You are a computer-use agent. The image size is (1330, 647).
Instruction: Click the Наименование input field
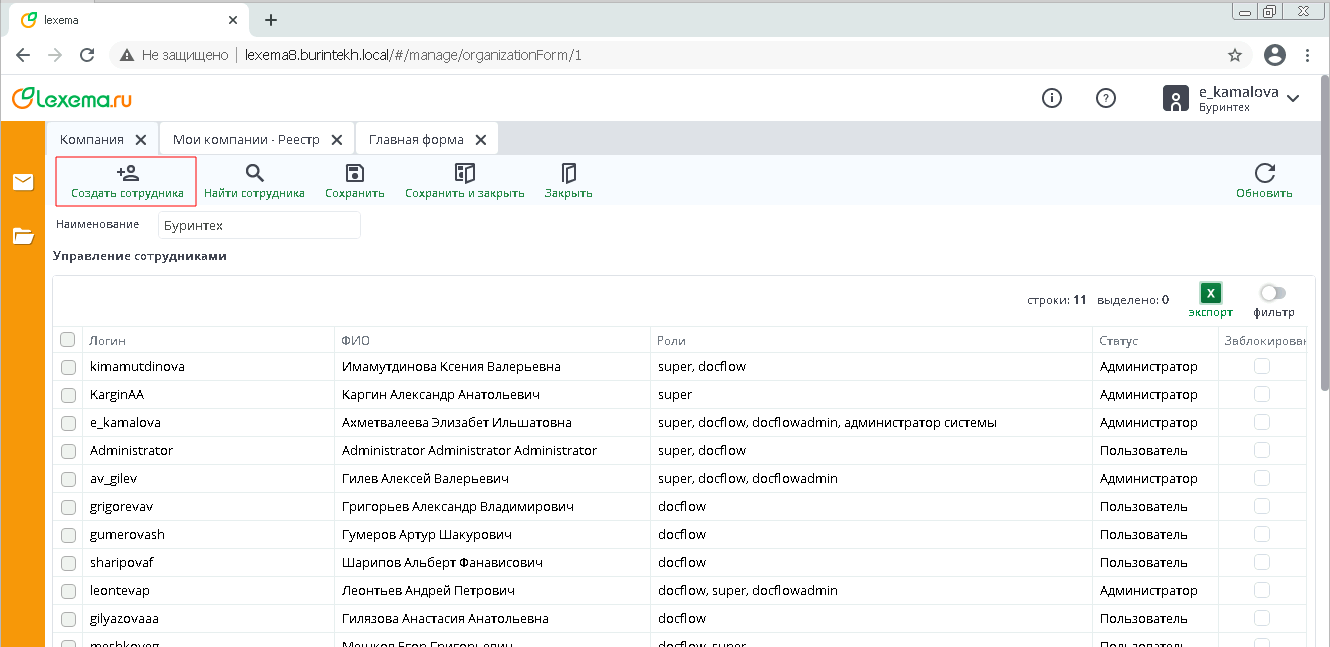259,226
